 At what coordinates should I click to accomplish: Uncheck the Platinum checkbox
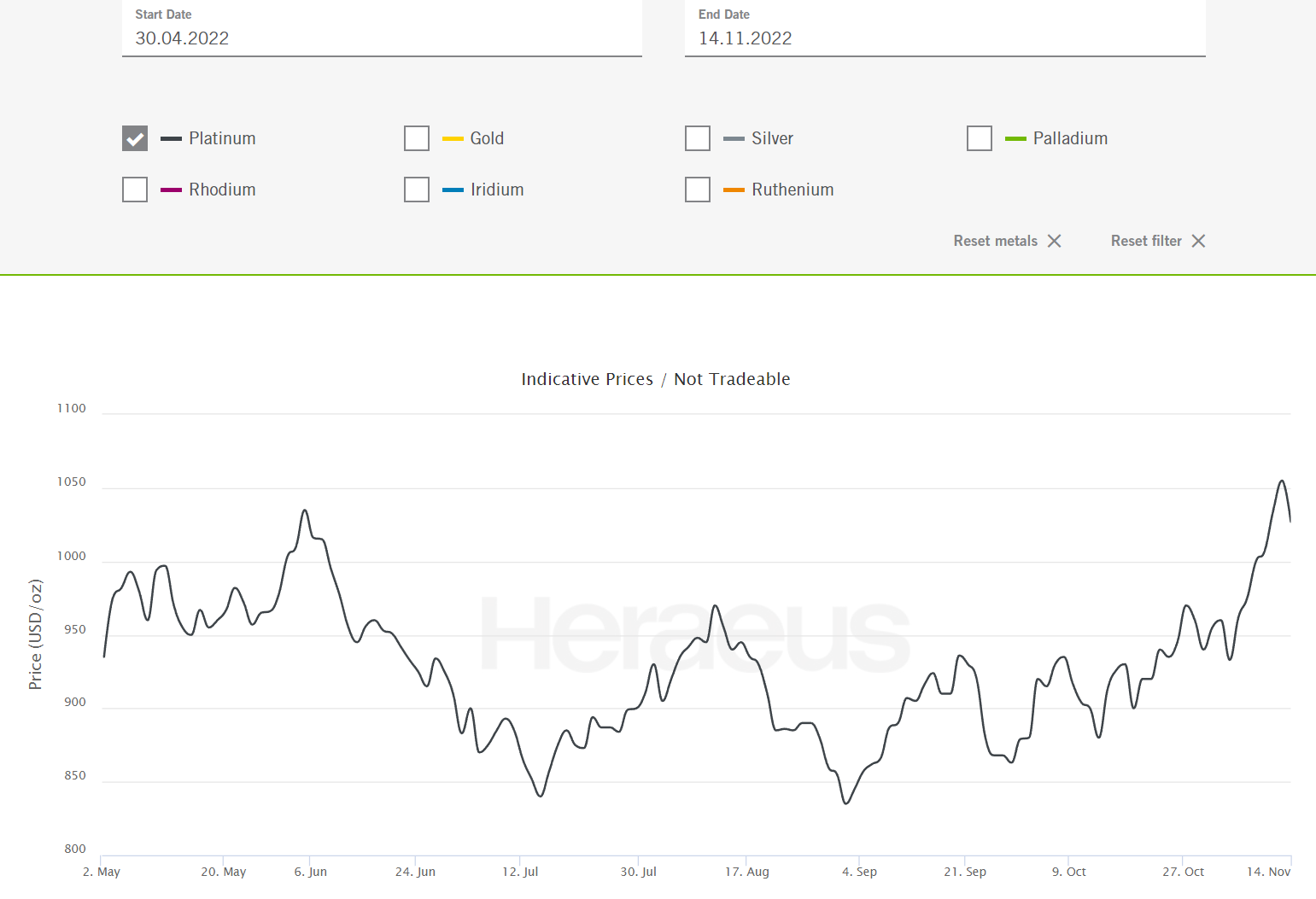135,138
